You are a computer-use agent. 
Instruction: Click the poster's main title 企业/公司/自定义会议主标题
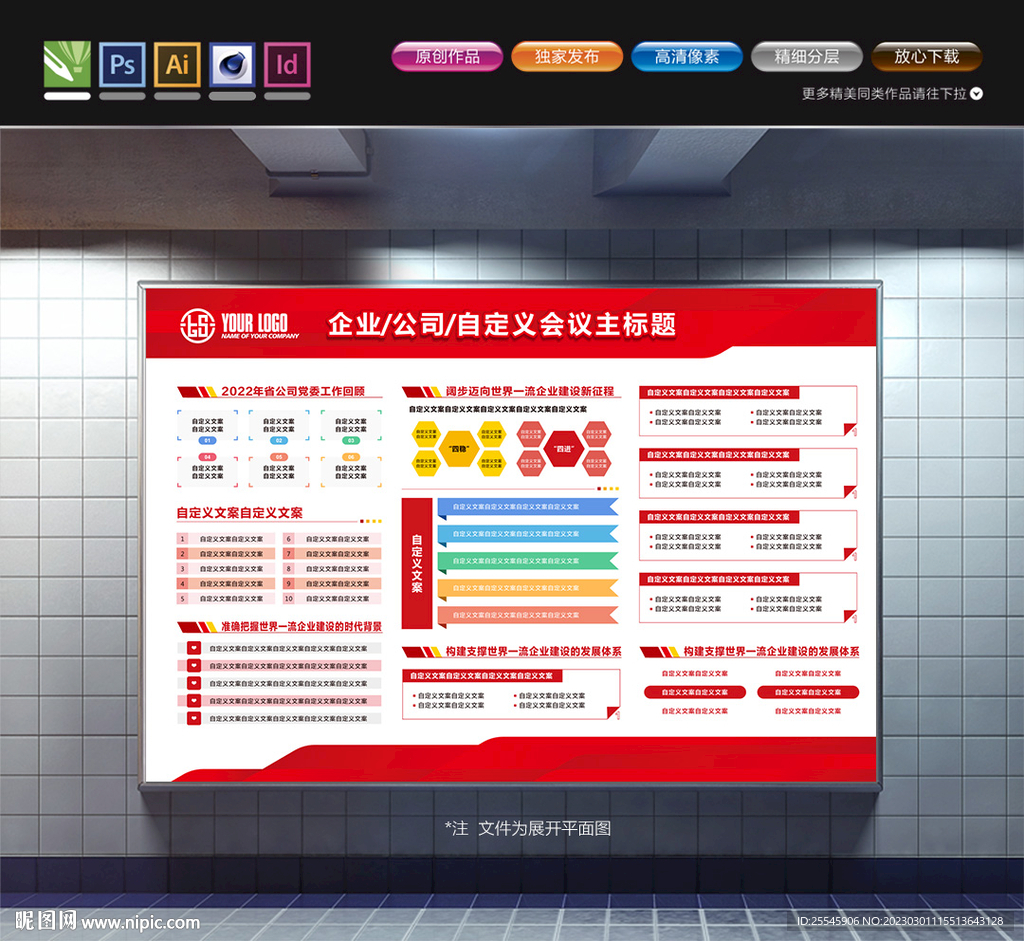[x=502, y=324]
